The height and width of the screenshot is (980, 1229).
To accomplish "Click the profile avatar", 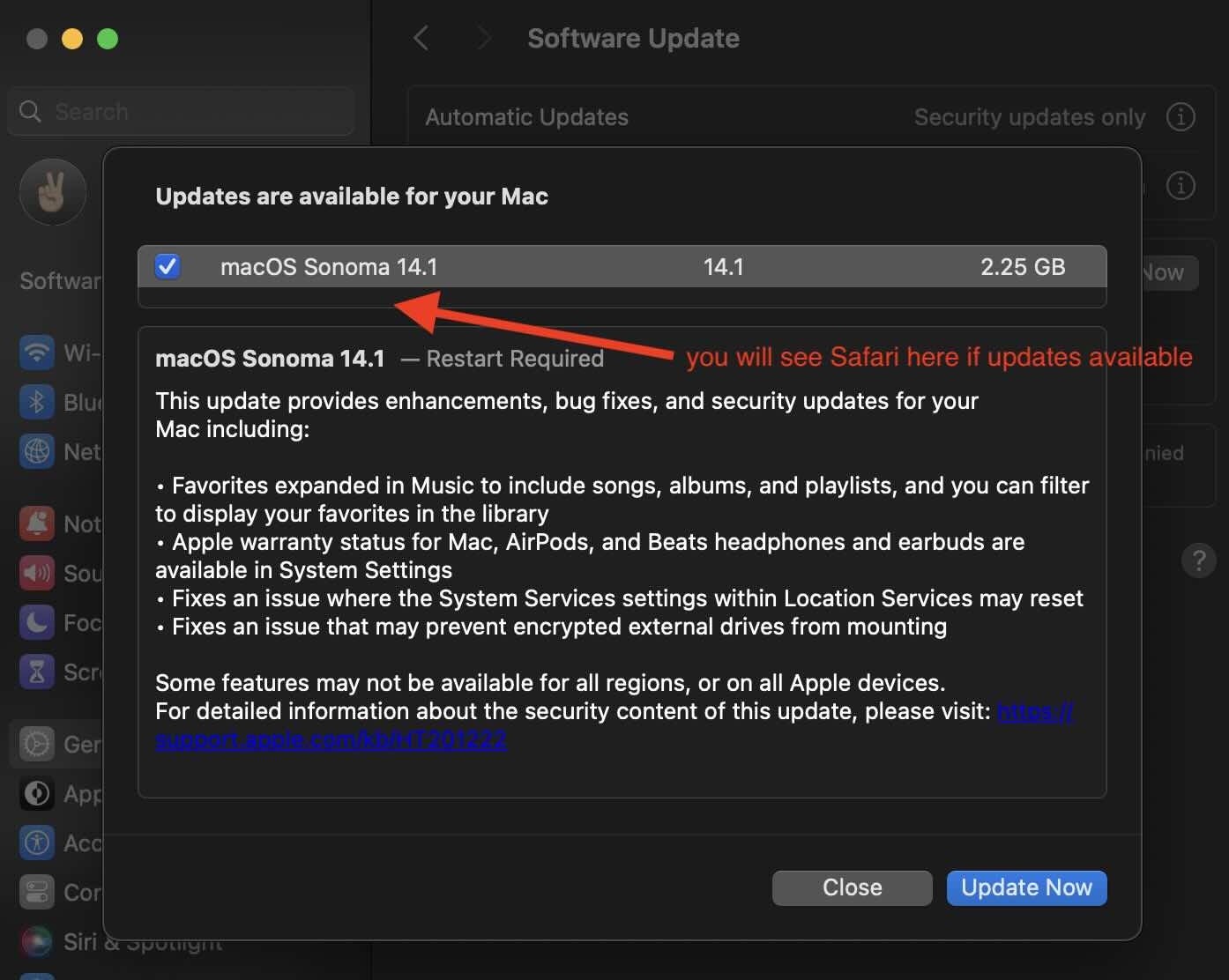I will (52, 191).
